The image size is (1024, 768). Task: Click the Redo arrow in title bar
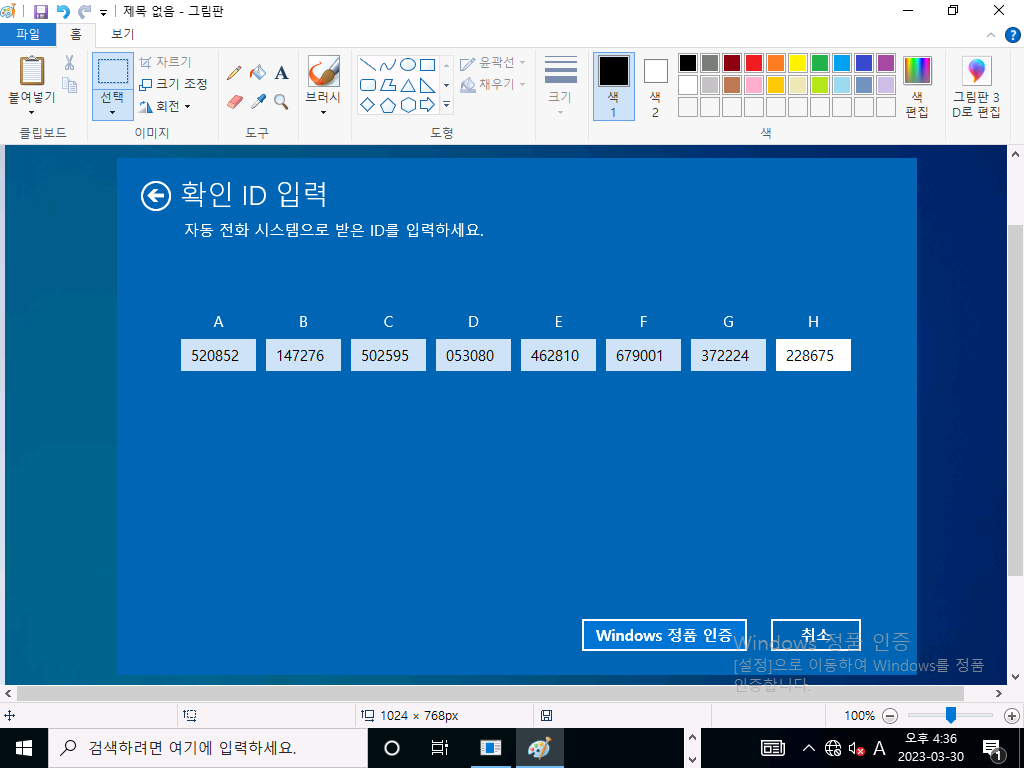[x=84, y=11]
